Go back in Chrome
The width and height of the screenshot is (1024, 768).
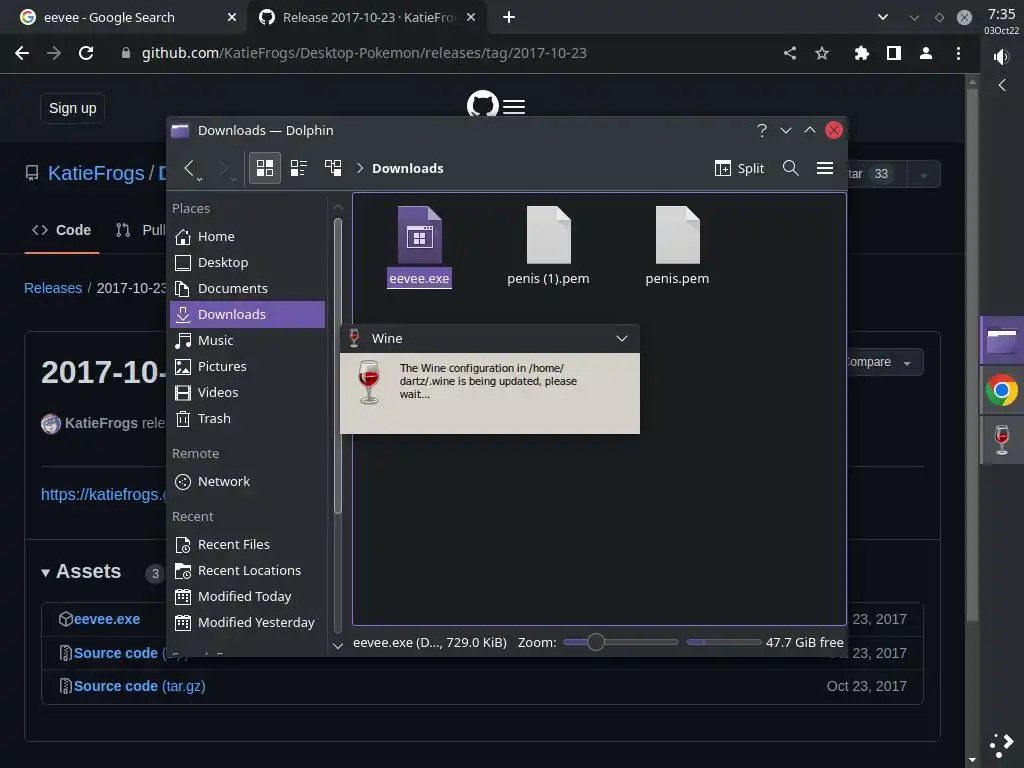(x=22, y=54)
